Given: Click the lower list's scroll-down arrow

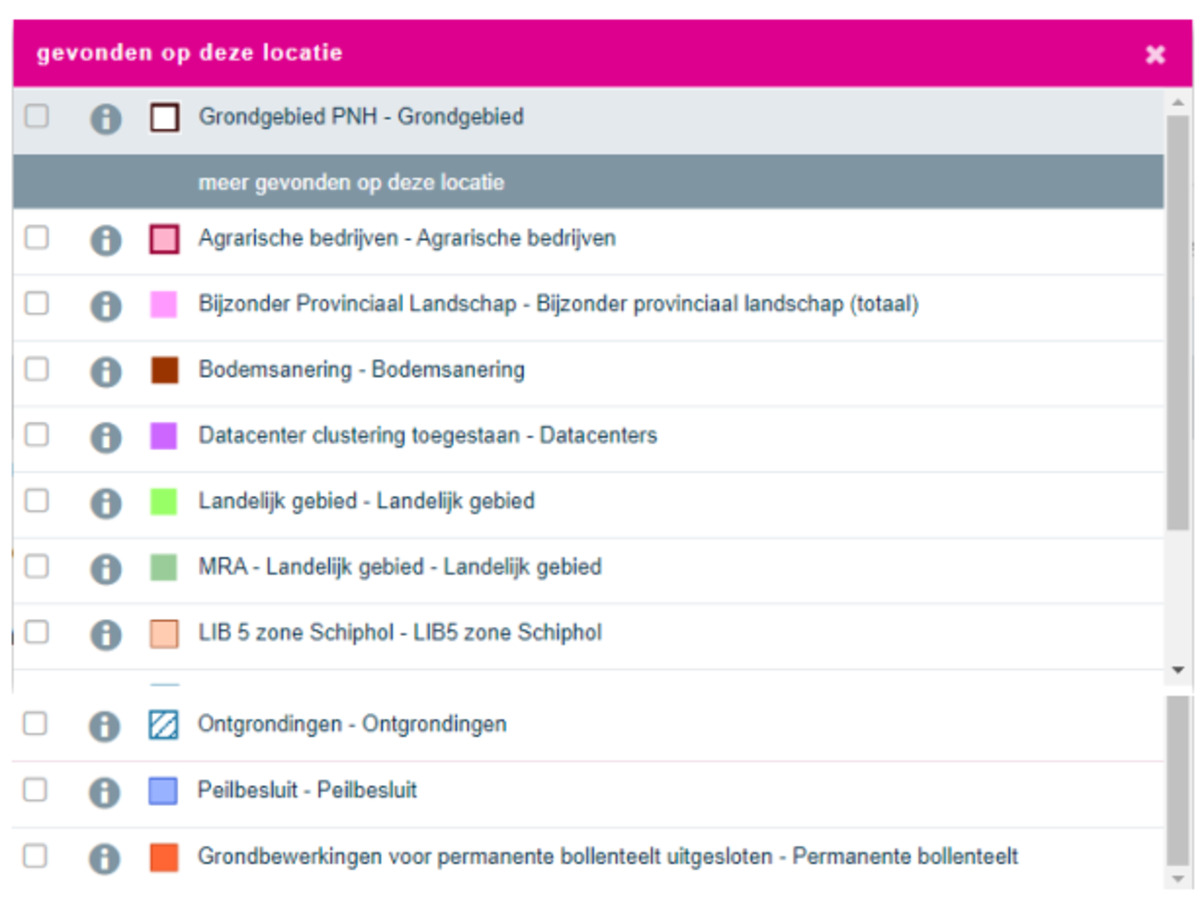Looking at the screenshot, I should pyautogui.click(x=1177, y=878).
